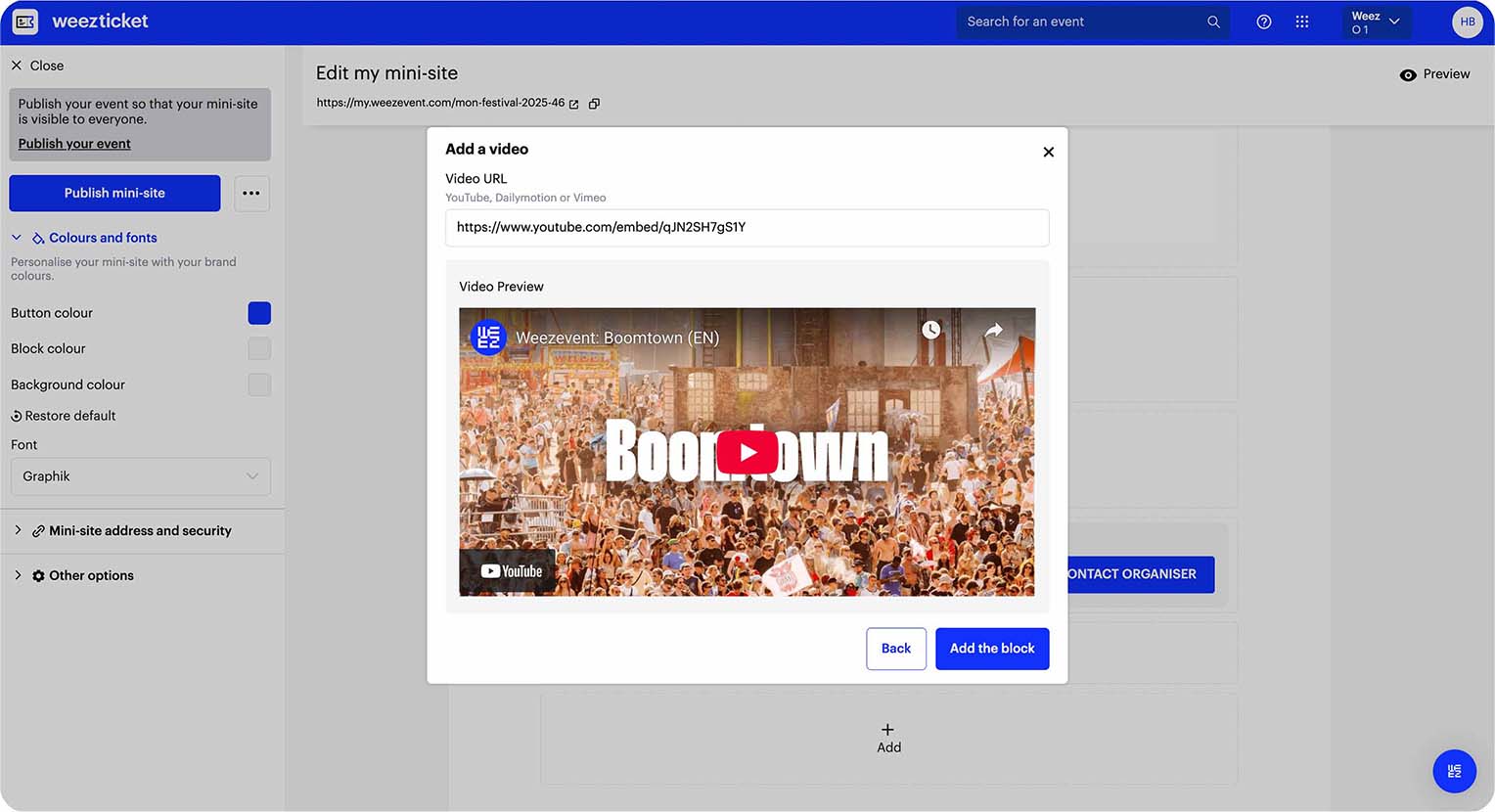Open the apps grid icon in top bar
1495x812 pixels.
click(1302, 21)
